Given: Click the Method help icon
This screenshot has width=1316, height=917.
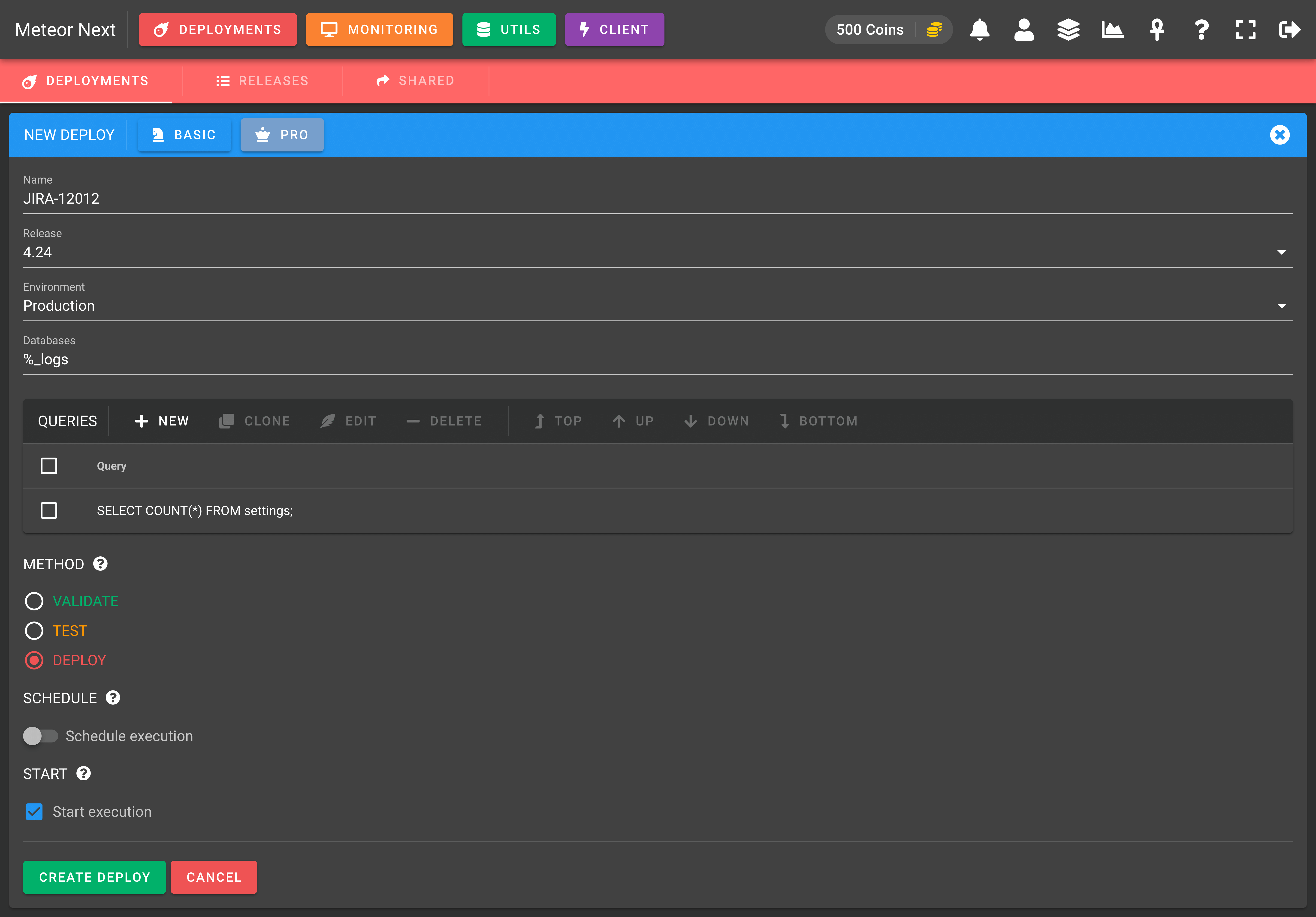Looking at the screenshot, I should 100,564.
